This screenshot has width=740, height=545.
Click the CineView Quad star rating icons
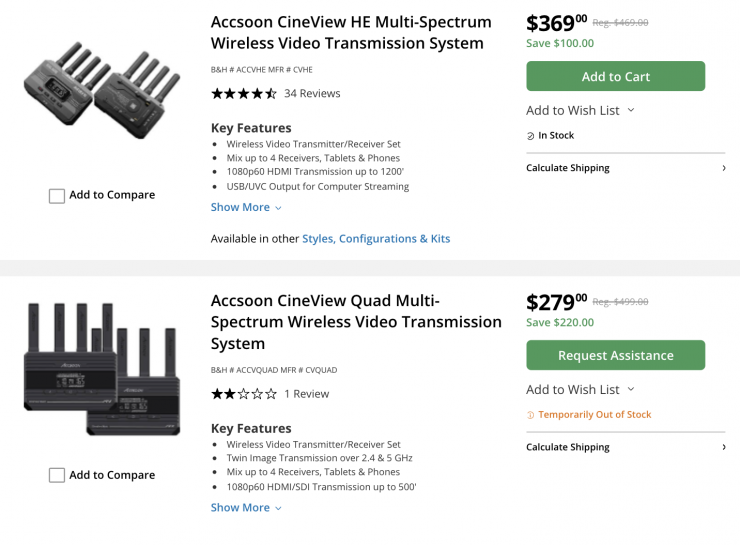[243, 394]
